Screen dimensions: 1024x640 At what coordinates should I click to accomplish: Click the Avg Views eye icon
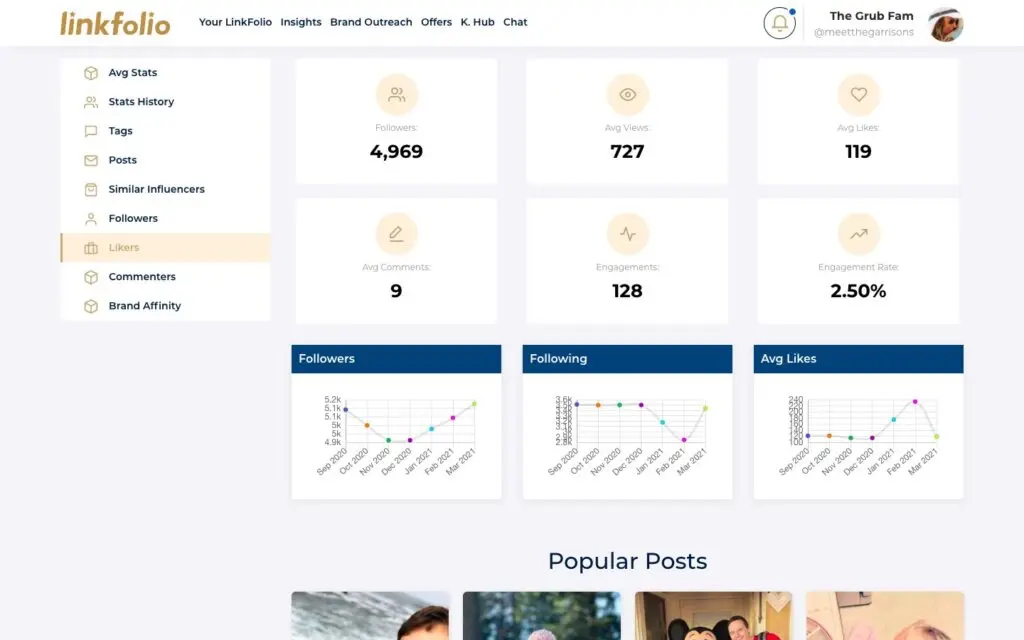tap(628, 95)
